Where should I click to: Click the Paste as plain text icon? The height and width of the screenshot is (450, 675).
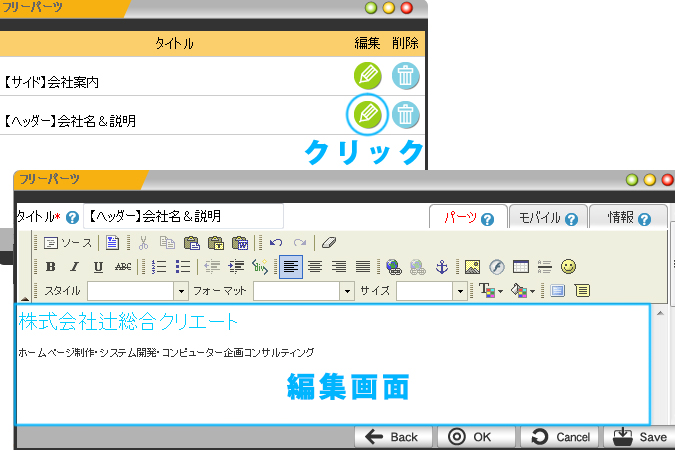[216, 243]
